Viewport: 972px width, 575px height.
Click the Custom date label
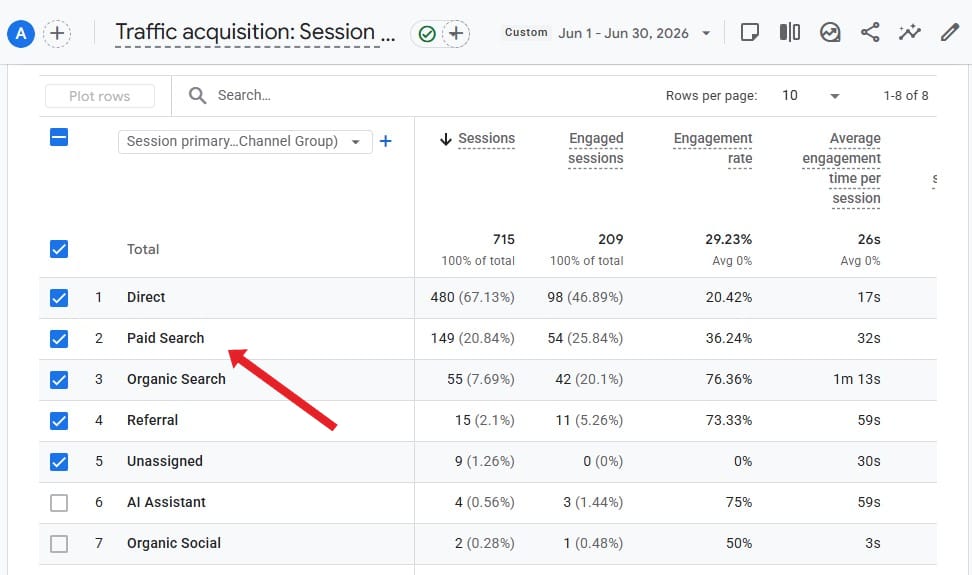tap(526, 32)
